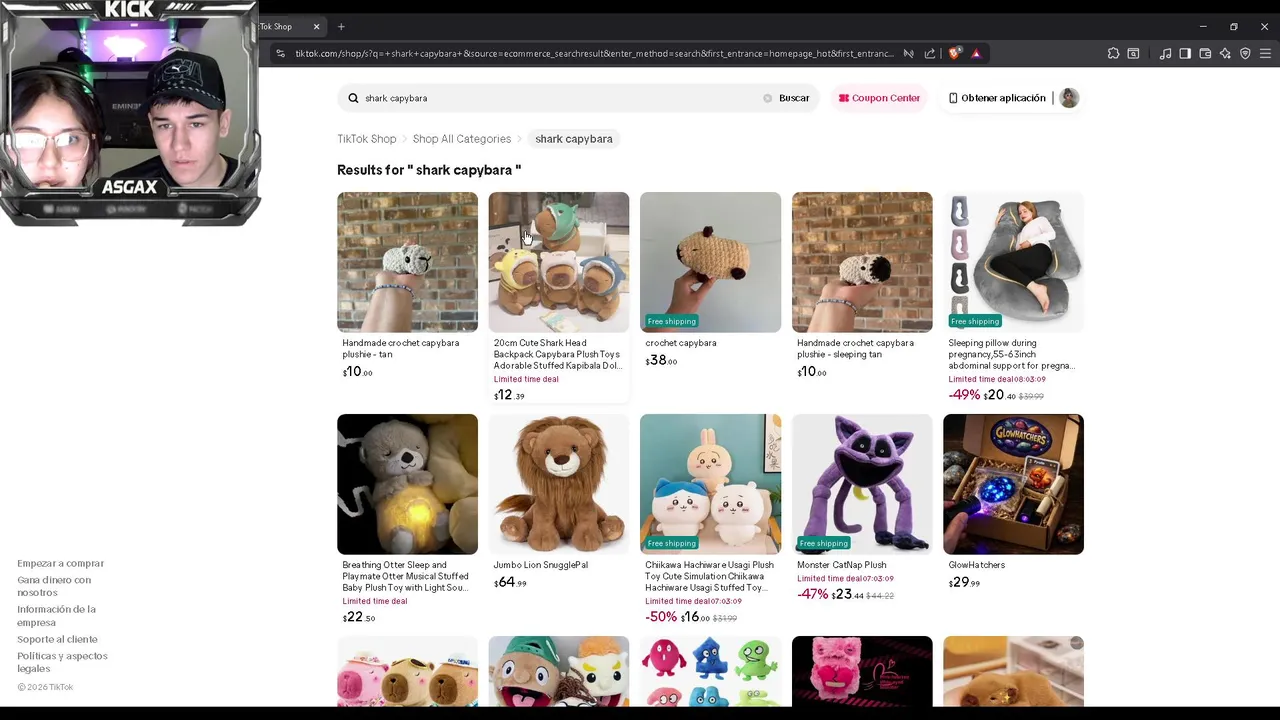This screenshot has width=1280, height=720.
Task: Click the VPN shield icon in toolbar
Action: (1245, 53)
